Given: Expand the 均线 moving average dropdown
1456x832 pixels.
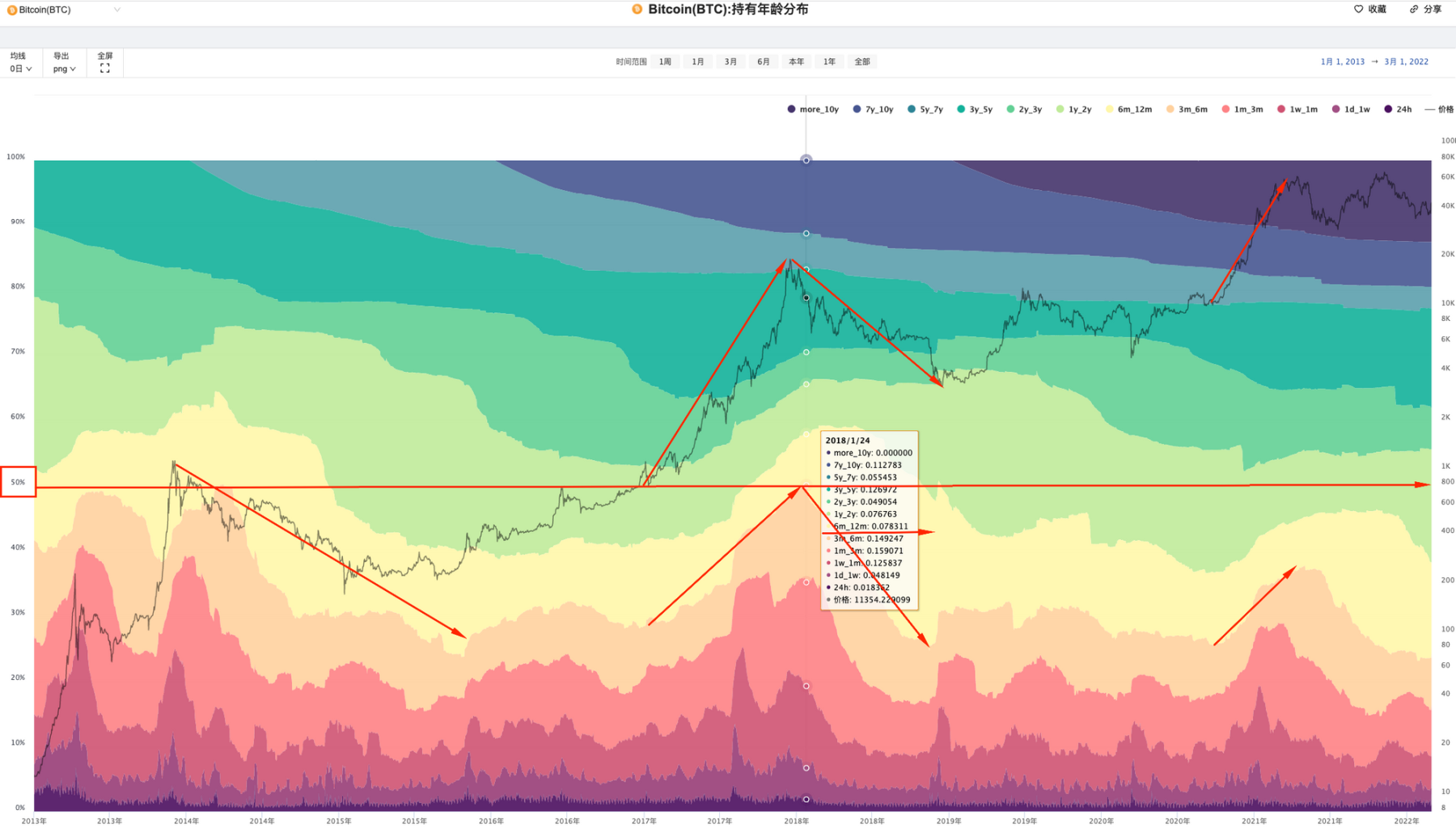Looking at the screenshot, I should 21,69.
